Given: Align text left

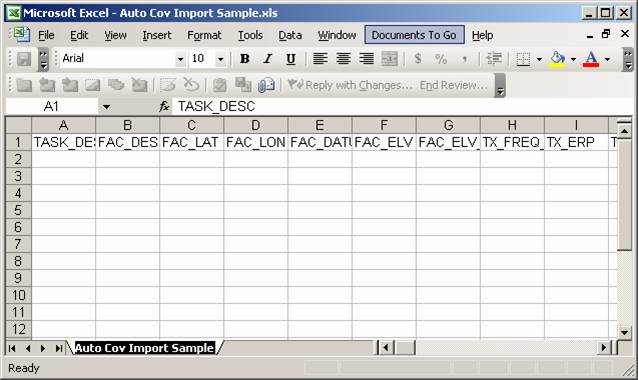Looking at the screenshot, I should (320, 59).
